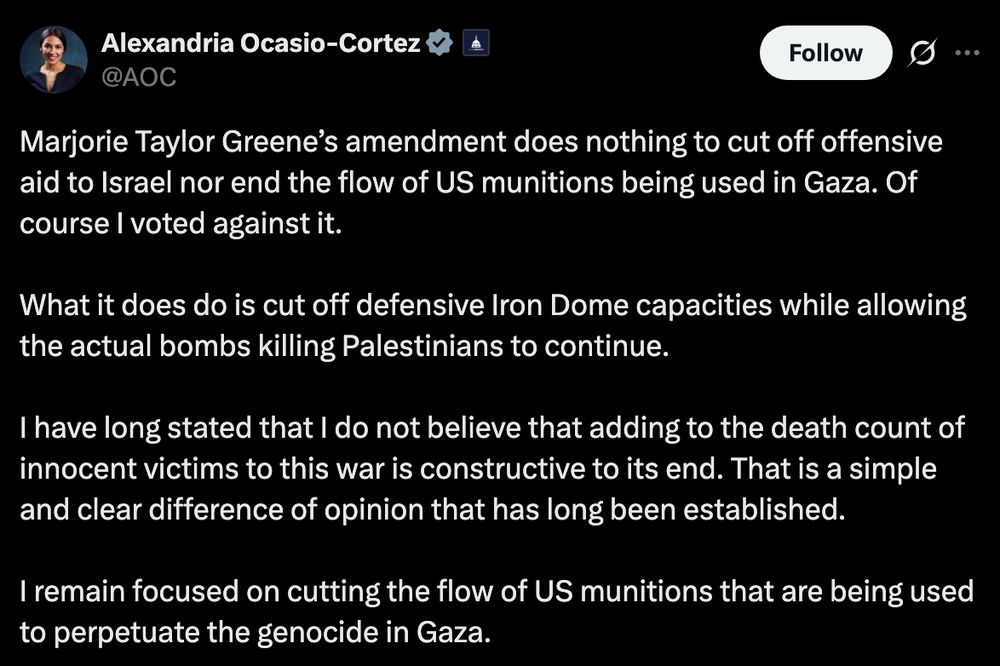The width and height of the screenshot is (1000, 666).
Task: Open Alexandria Ocasio-Cortez's profile picture
Action: (x=54, y=60)
